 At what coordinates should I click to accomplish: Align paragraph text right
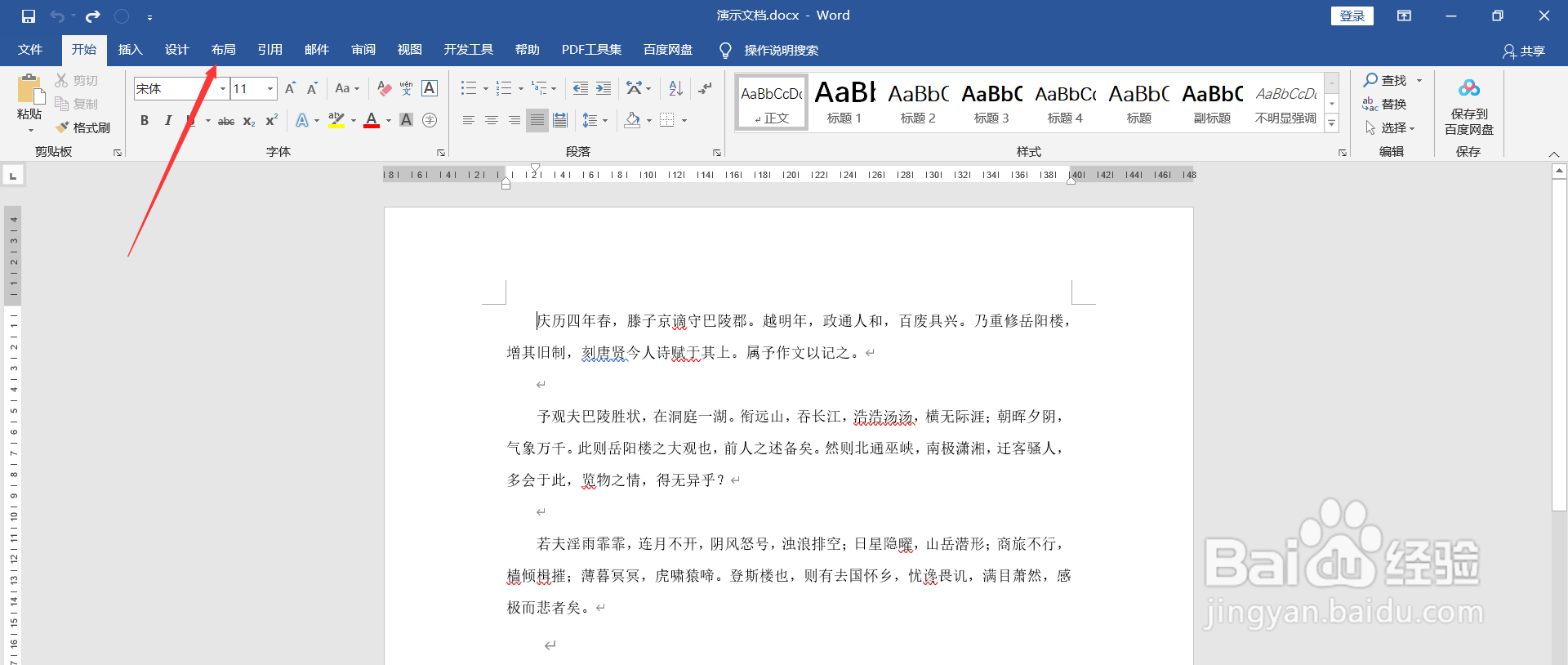pyautogui.click(x=514, y=121)
